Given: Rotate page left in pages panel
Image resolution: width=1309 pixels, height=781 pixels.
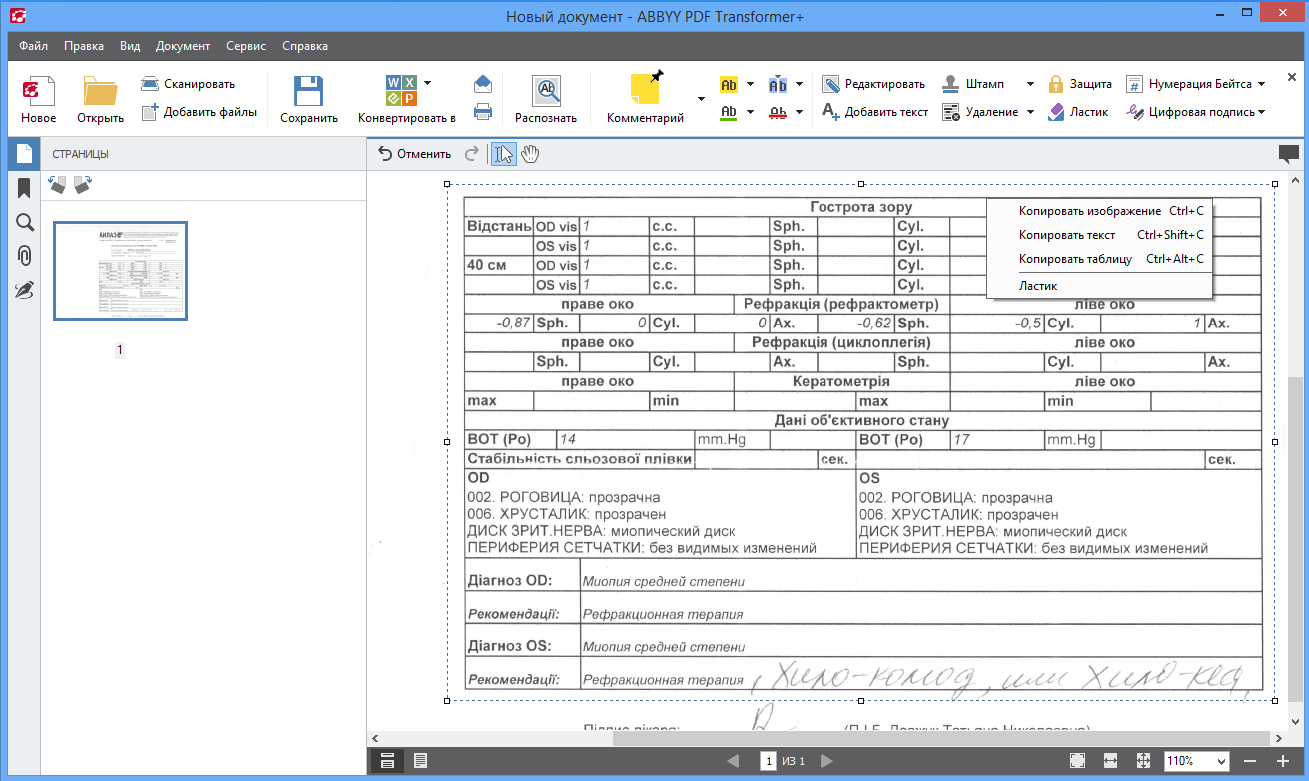Looking at the screenshot, I should pos(58,185).
